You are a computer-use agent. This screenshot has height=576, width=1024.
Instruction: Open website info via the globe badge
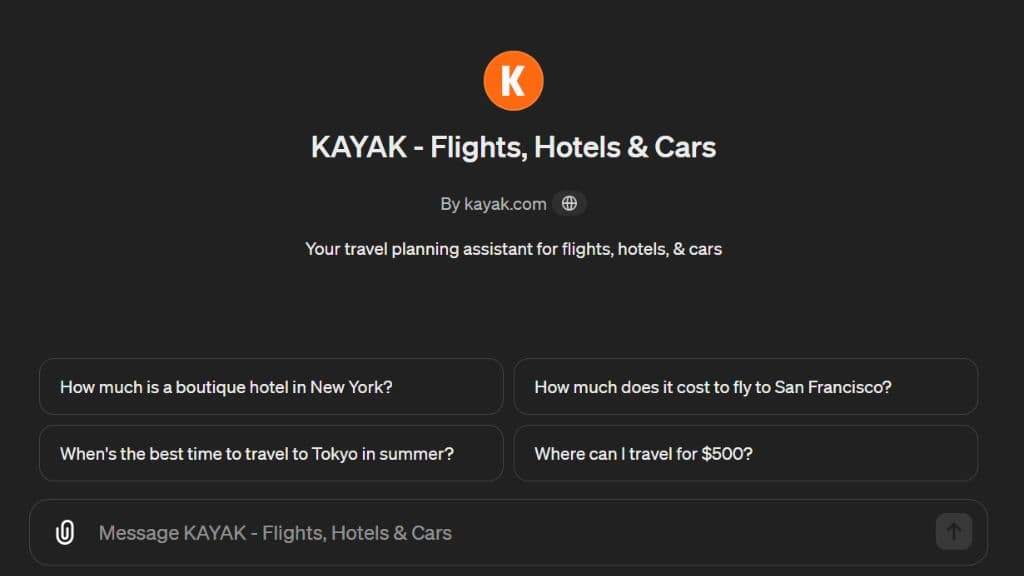569,204
